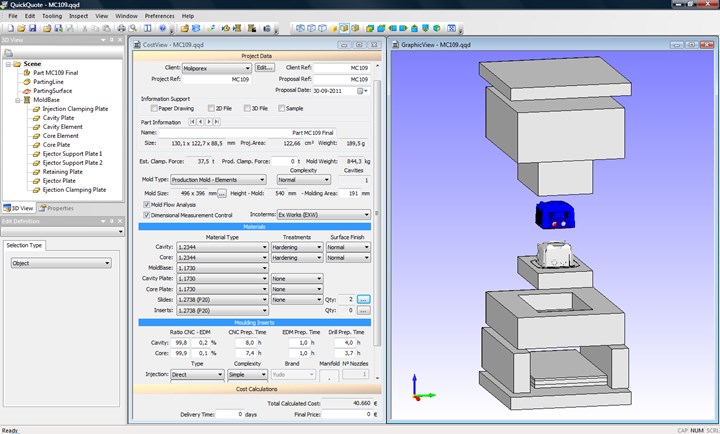Click the Slides quantity ellipsis button

(x=363, y=299)
